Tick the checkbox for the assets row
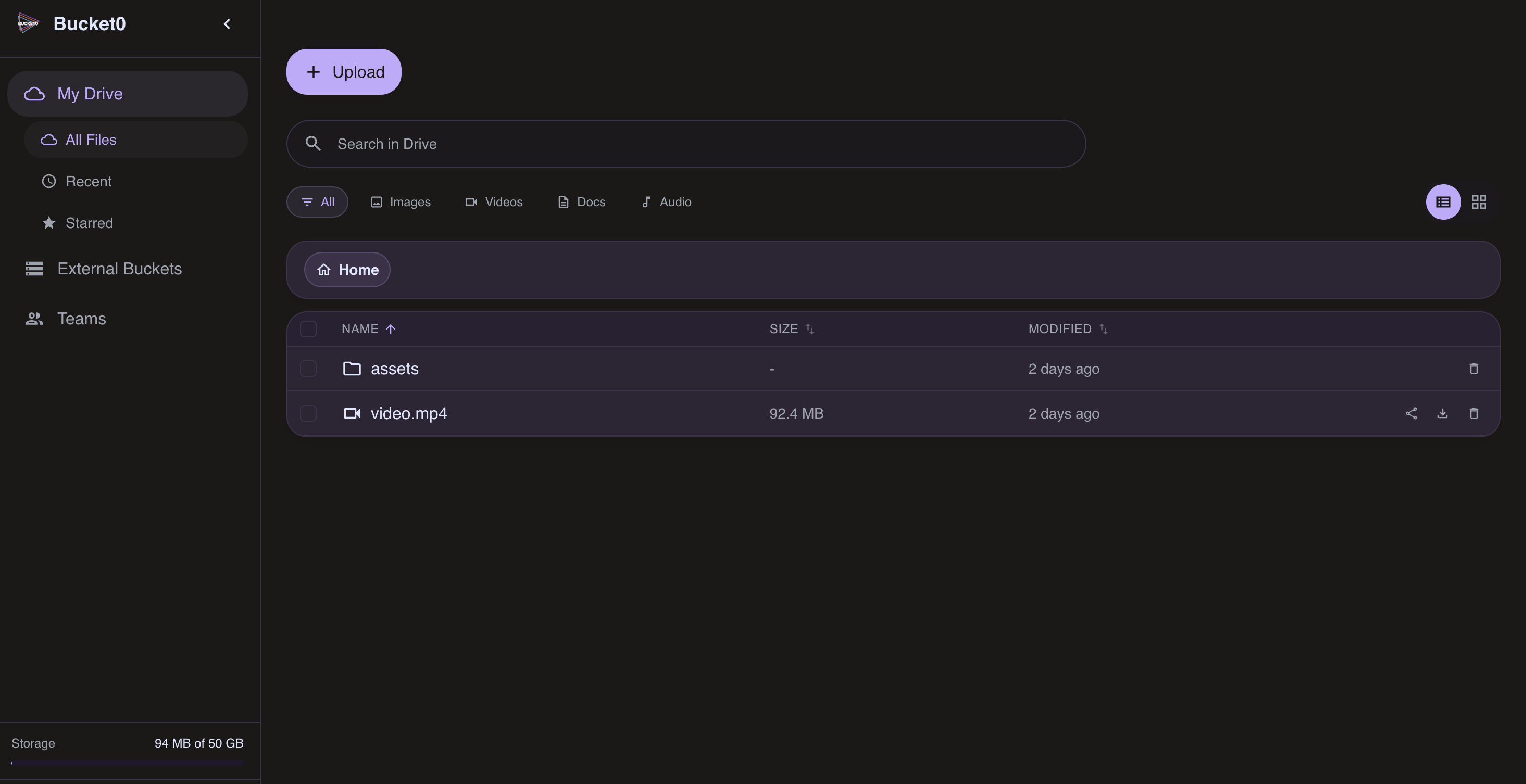This screenshot has width=1526, height=784. [308, 369]
